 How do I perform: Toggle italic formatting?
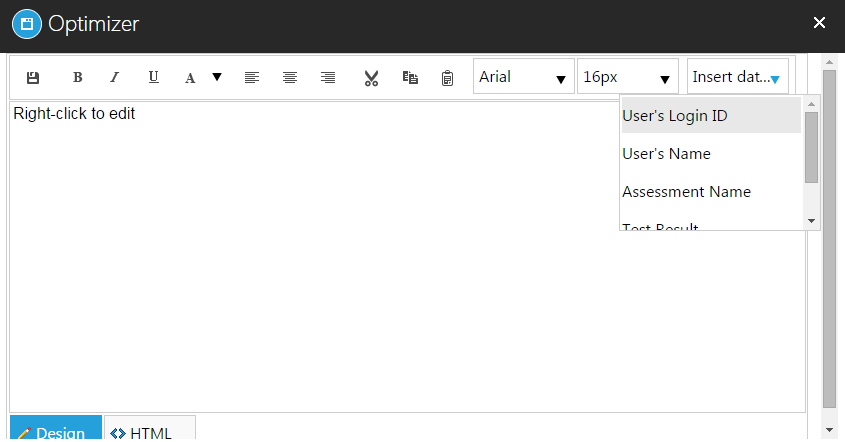tap(114, 78)
